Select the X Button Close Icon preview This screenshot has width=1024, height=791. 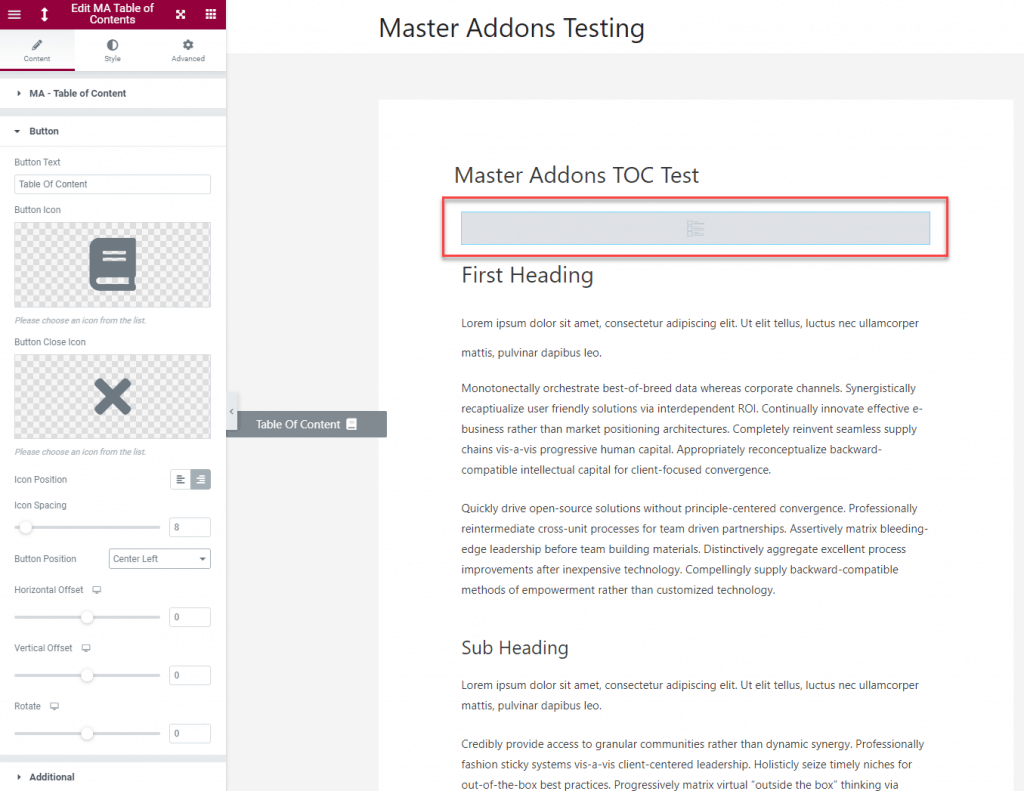click(112, 396)
